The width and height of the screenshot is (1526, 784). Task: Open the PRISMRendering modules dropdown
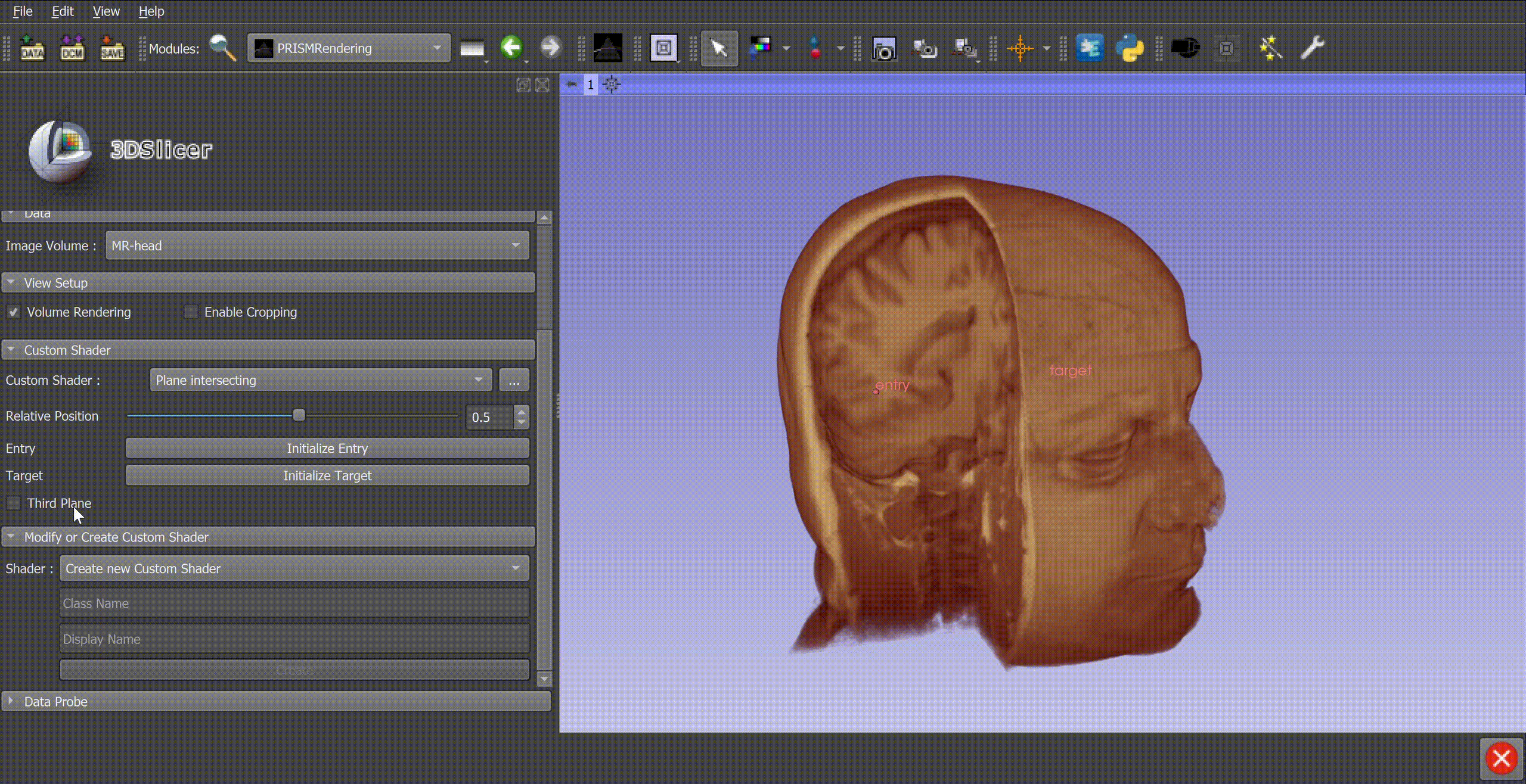tap(348, 48)
